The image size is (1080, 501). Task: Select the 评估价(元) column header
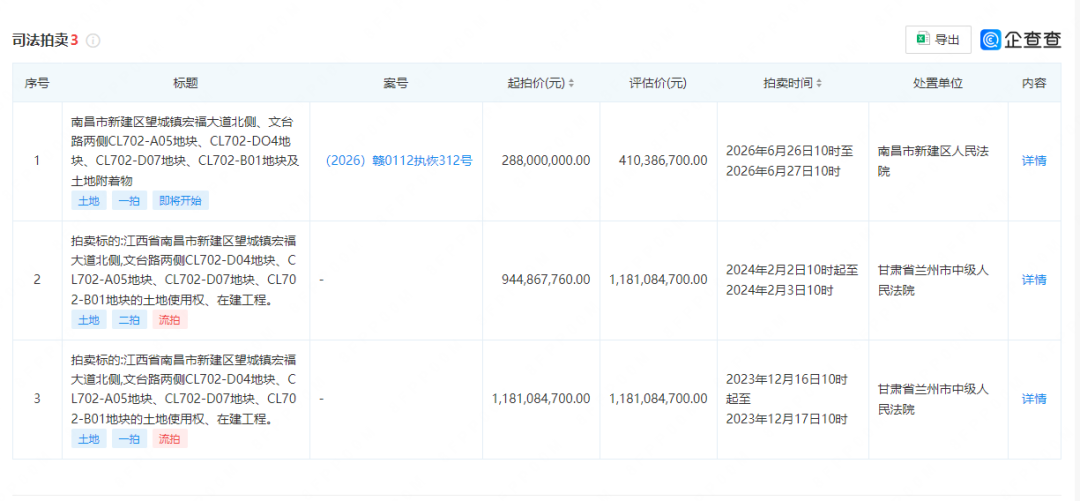click(x=658, y=83)
